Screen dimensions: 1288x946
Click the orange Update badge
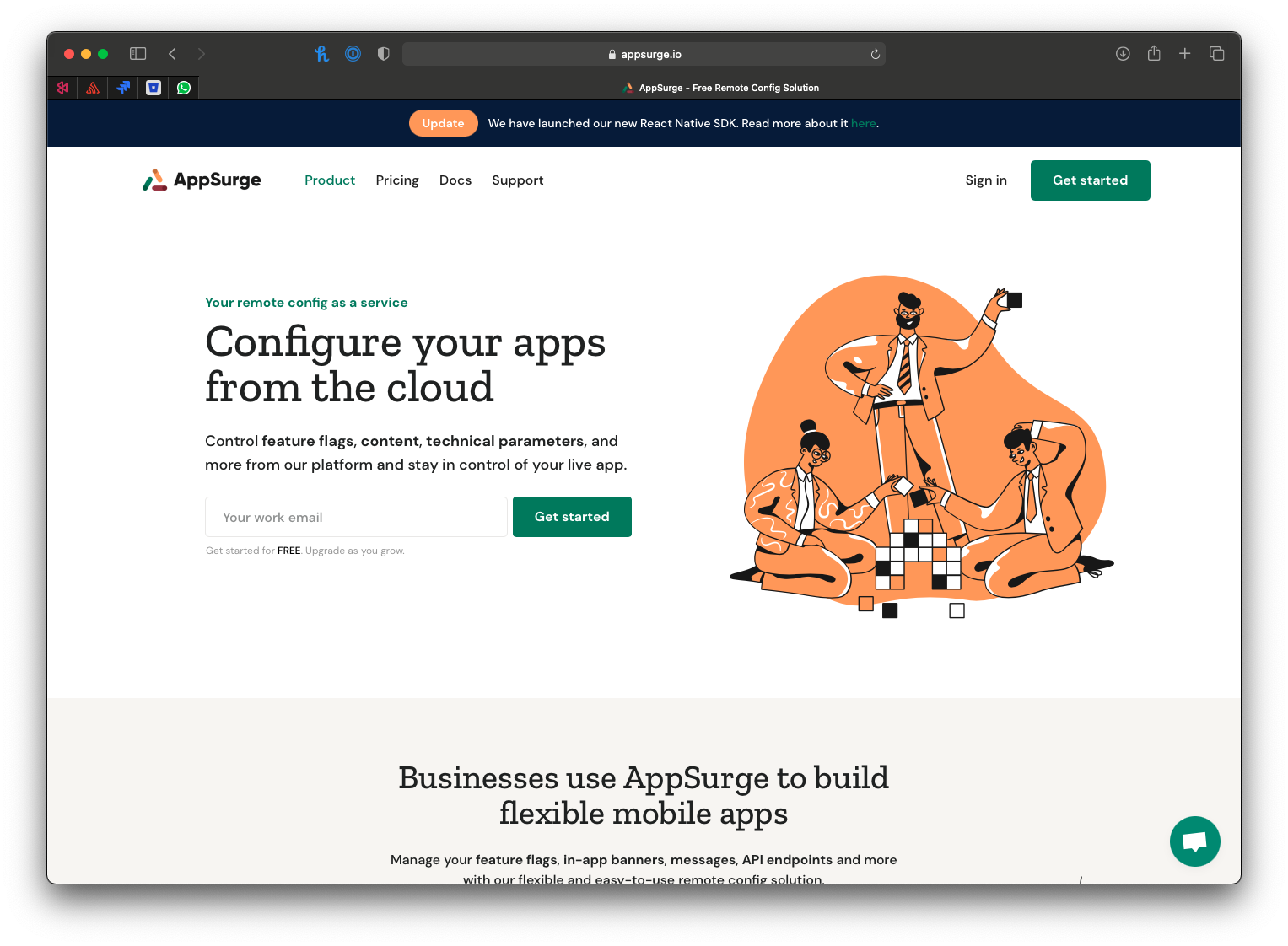point(444,123)
